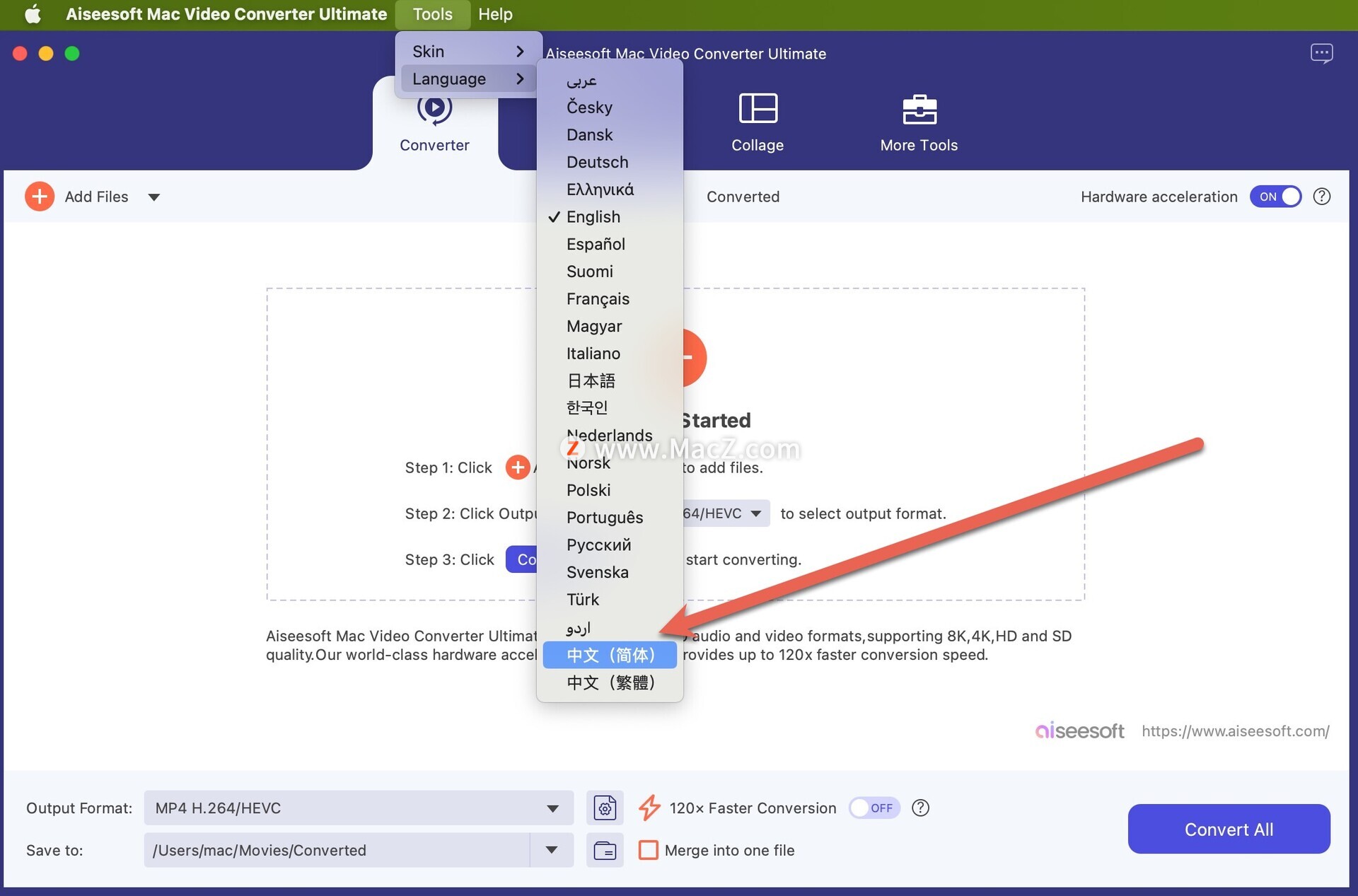Click the Save to path field

point(337,850)
